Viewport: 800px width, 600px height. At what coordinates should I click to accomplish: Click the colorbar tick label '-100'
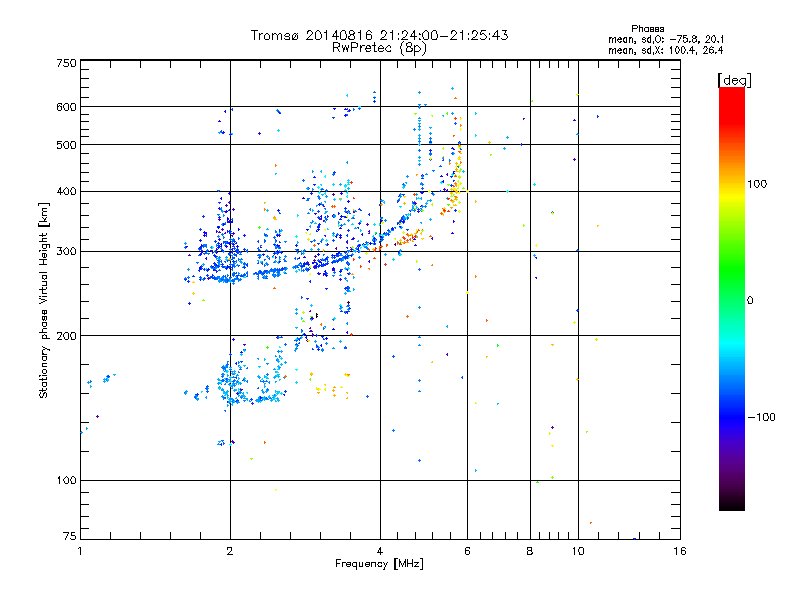[762, 417]
